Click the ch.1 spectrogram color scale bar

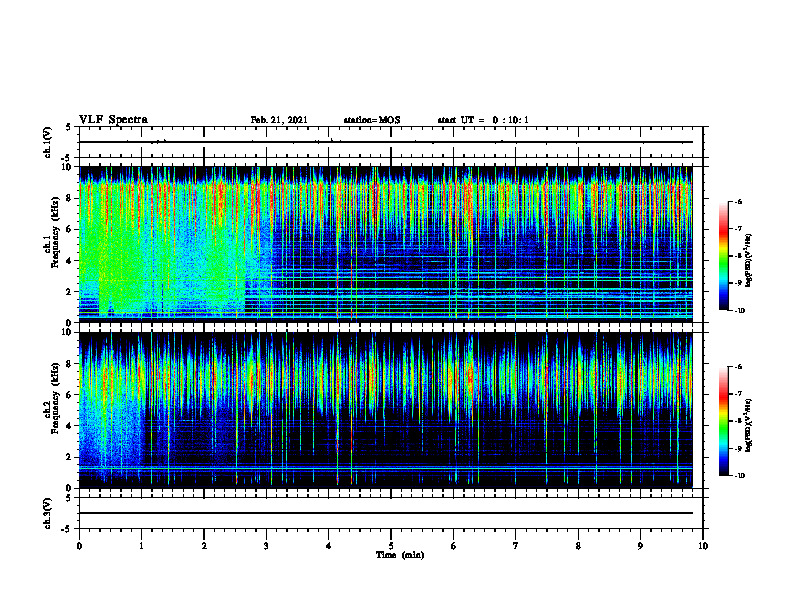tap(723, 256)
